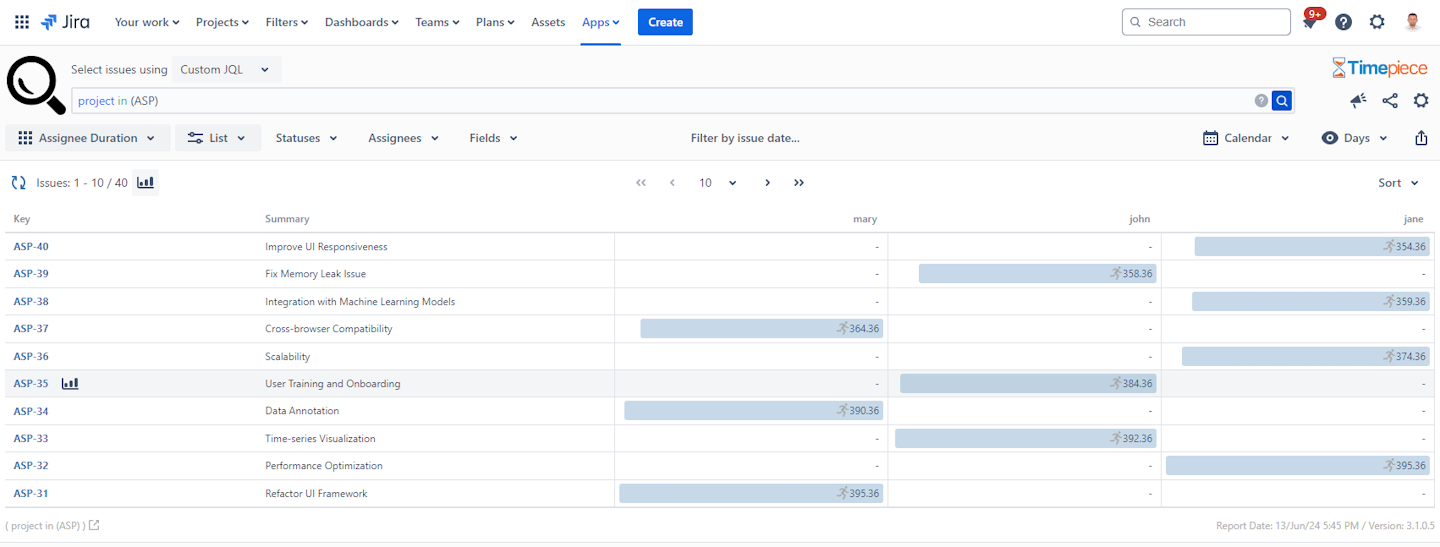Open issue ASP-40
The width and height of the screenshot is (1440, 547).
pyautogui.click(x=31, y=247)
